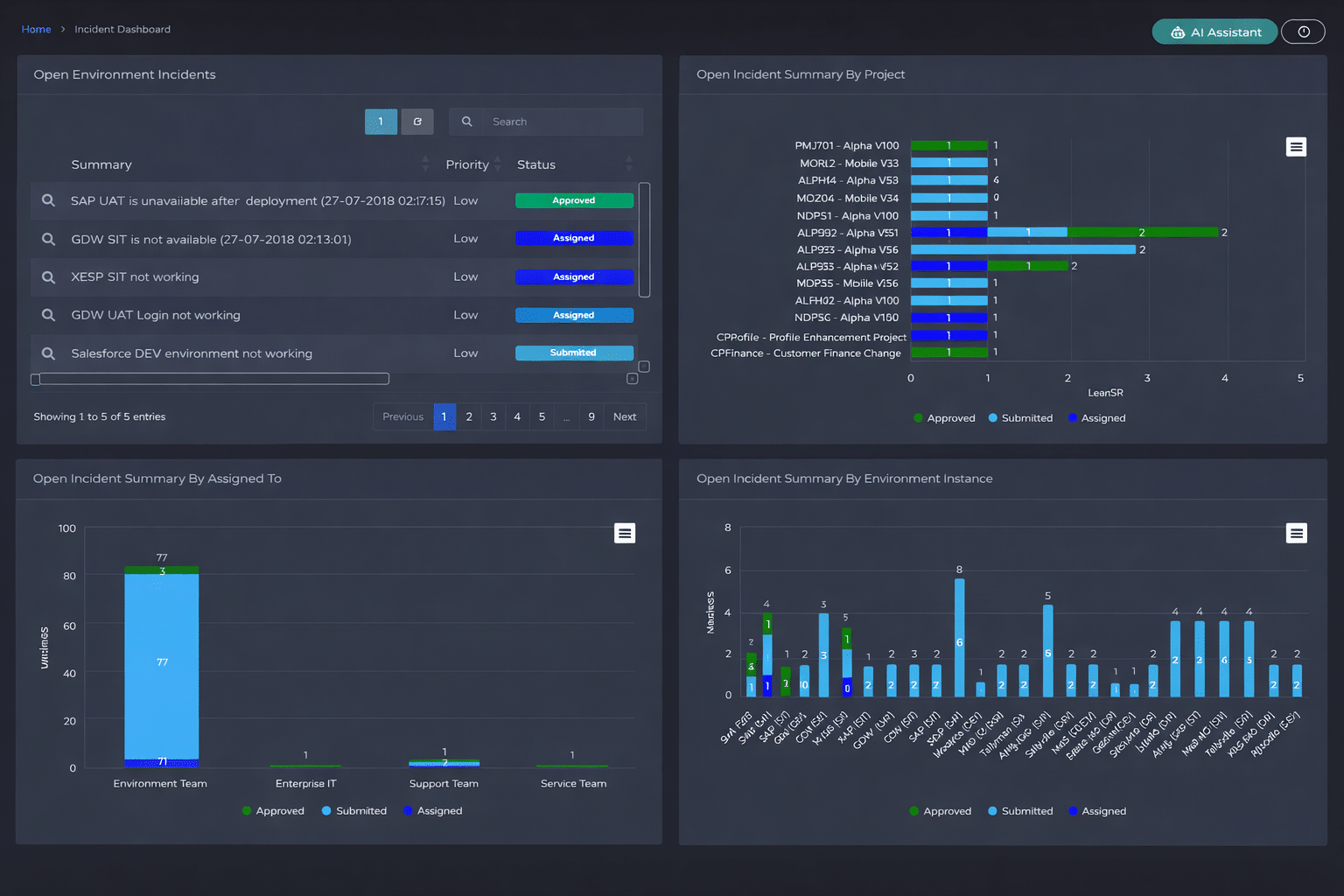
Task: Open the AI Assistant panel
Action: 1214,32
